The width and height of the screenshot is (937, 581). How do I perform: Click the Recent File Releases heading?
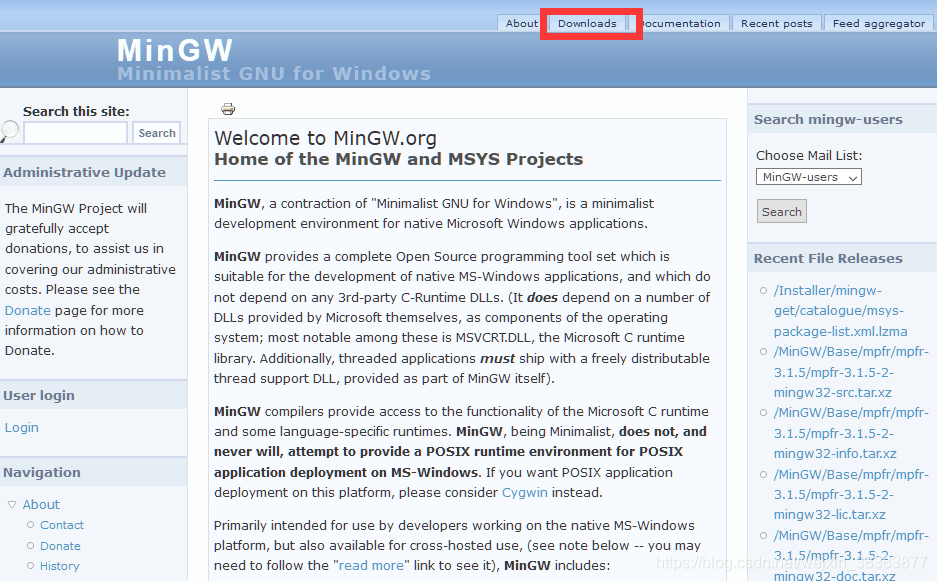828,258
